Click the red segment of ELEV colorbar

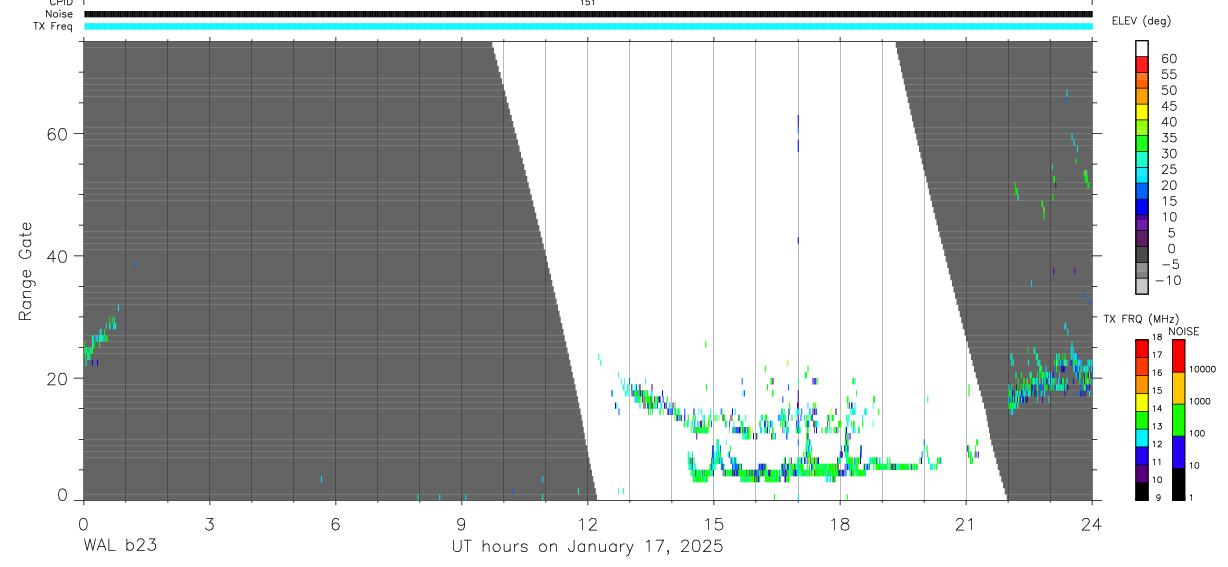click(x=1142, y=64)
